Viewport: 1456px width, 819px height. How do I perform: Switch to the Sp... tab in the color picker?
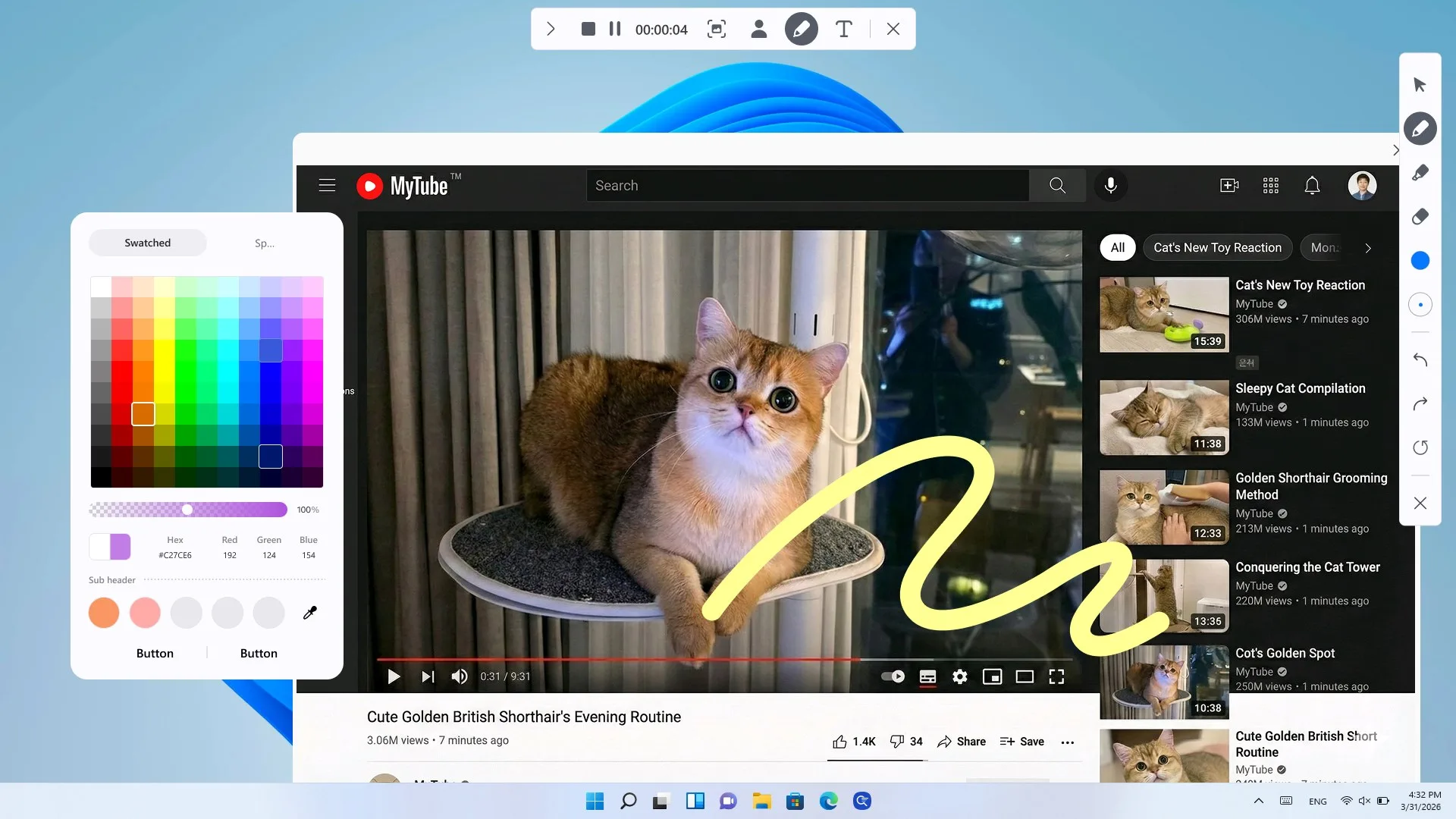point(265,243)
